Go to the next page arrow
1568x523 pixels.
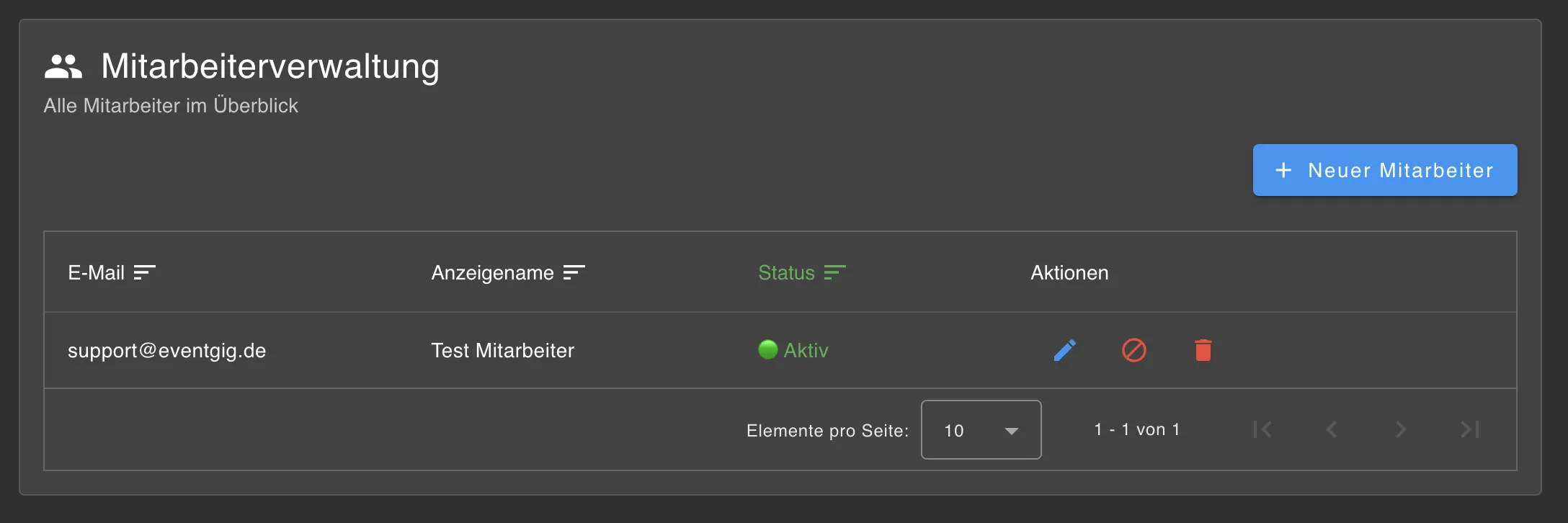(x=1401, y=429)
